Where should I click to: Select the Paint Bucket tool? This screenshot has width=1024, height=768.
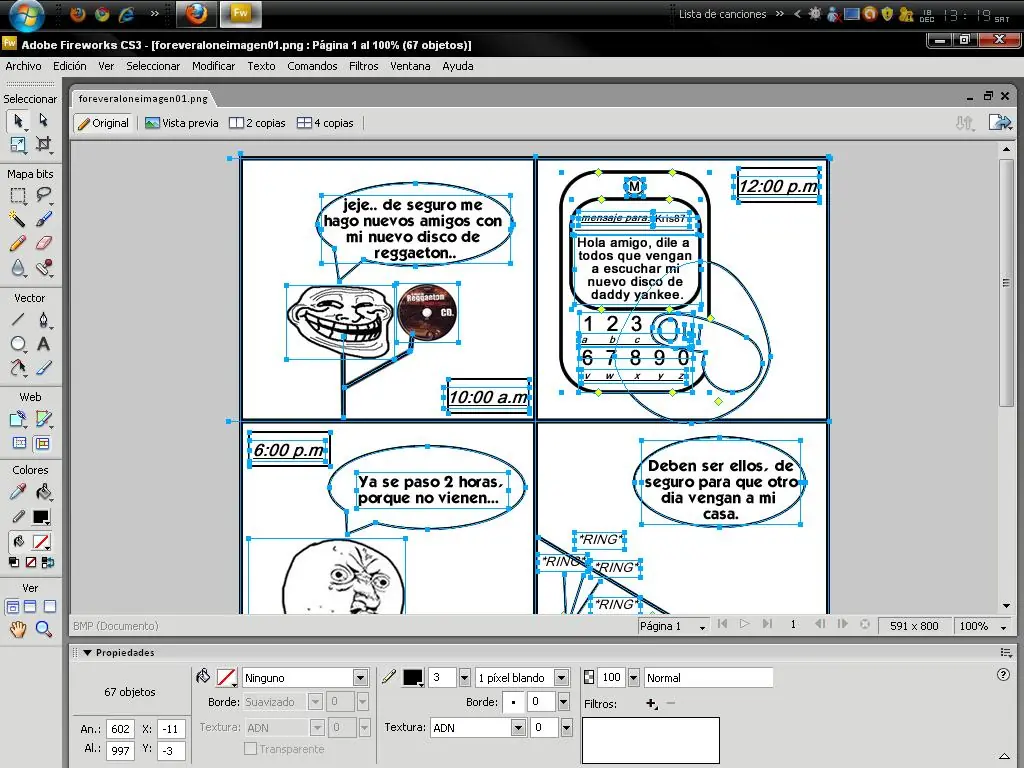pos(43,492)
